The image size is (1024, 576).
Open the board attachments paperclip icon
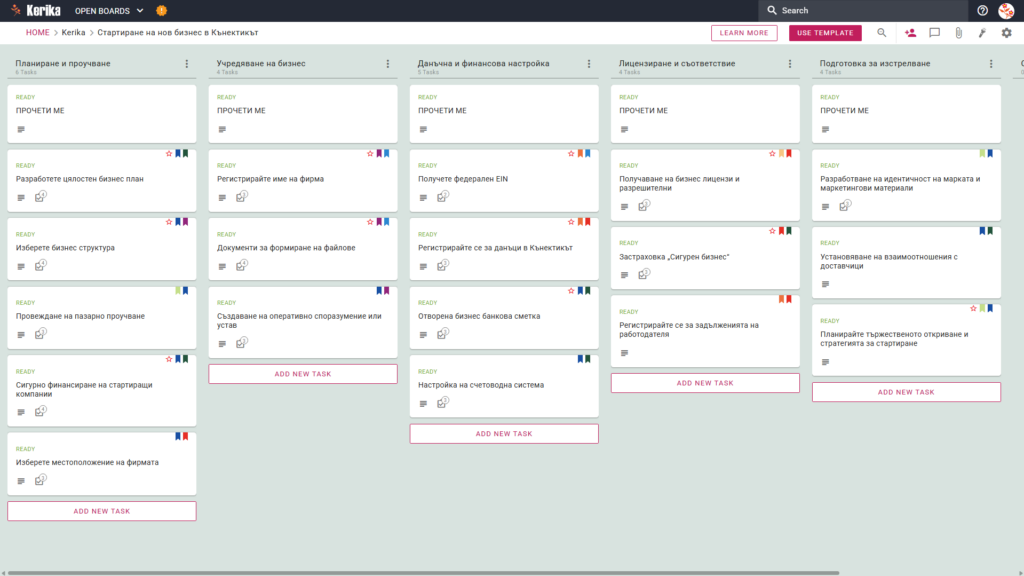[959, 33]
